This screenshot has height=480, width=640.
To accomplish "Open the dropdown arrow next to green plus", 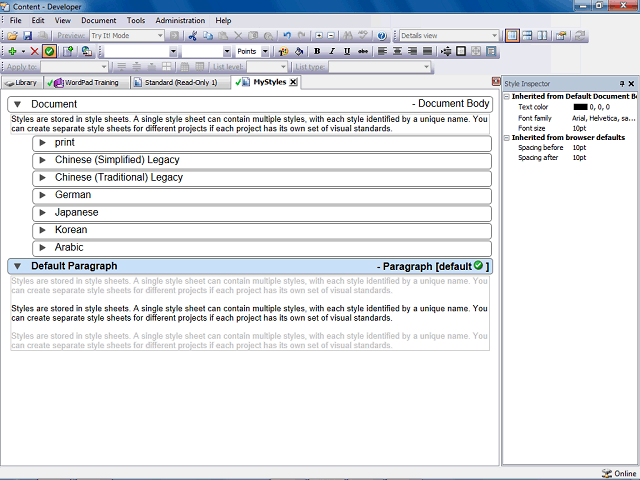I will tap(23, 51).
